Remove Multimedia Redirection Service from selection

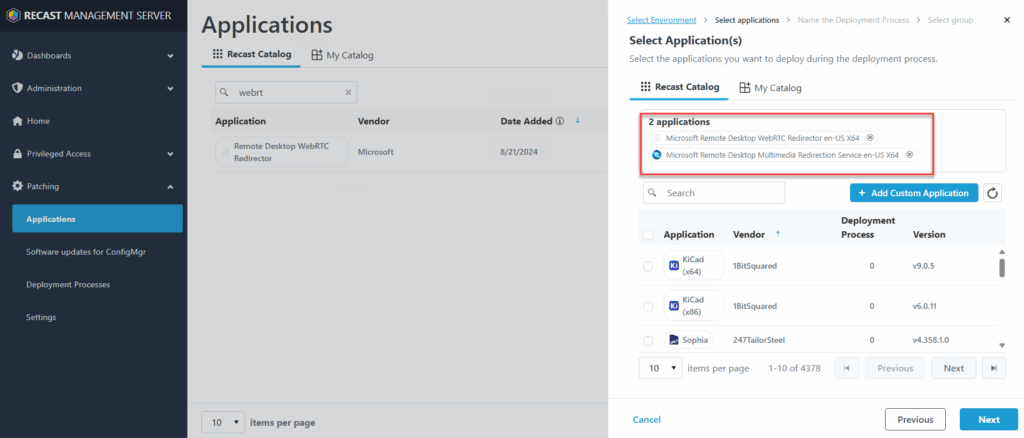[x=908, y=155]
